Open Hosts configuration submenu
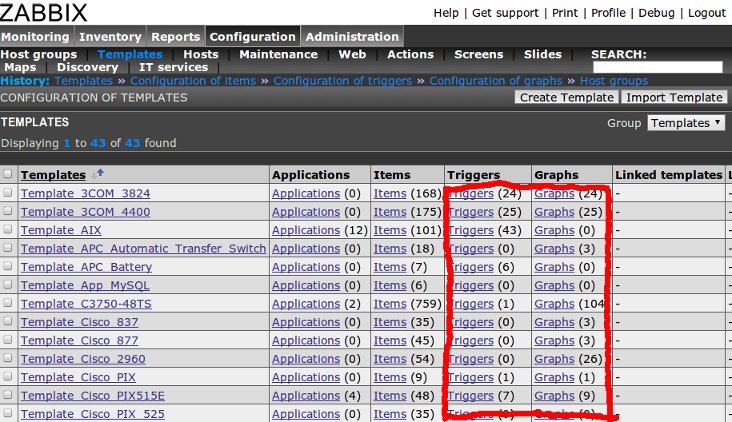 (x=201, y=54)
